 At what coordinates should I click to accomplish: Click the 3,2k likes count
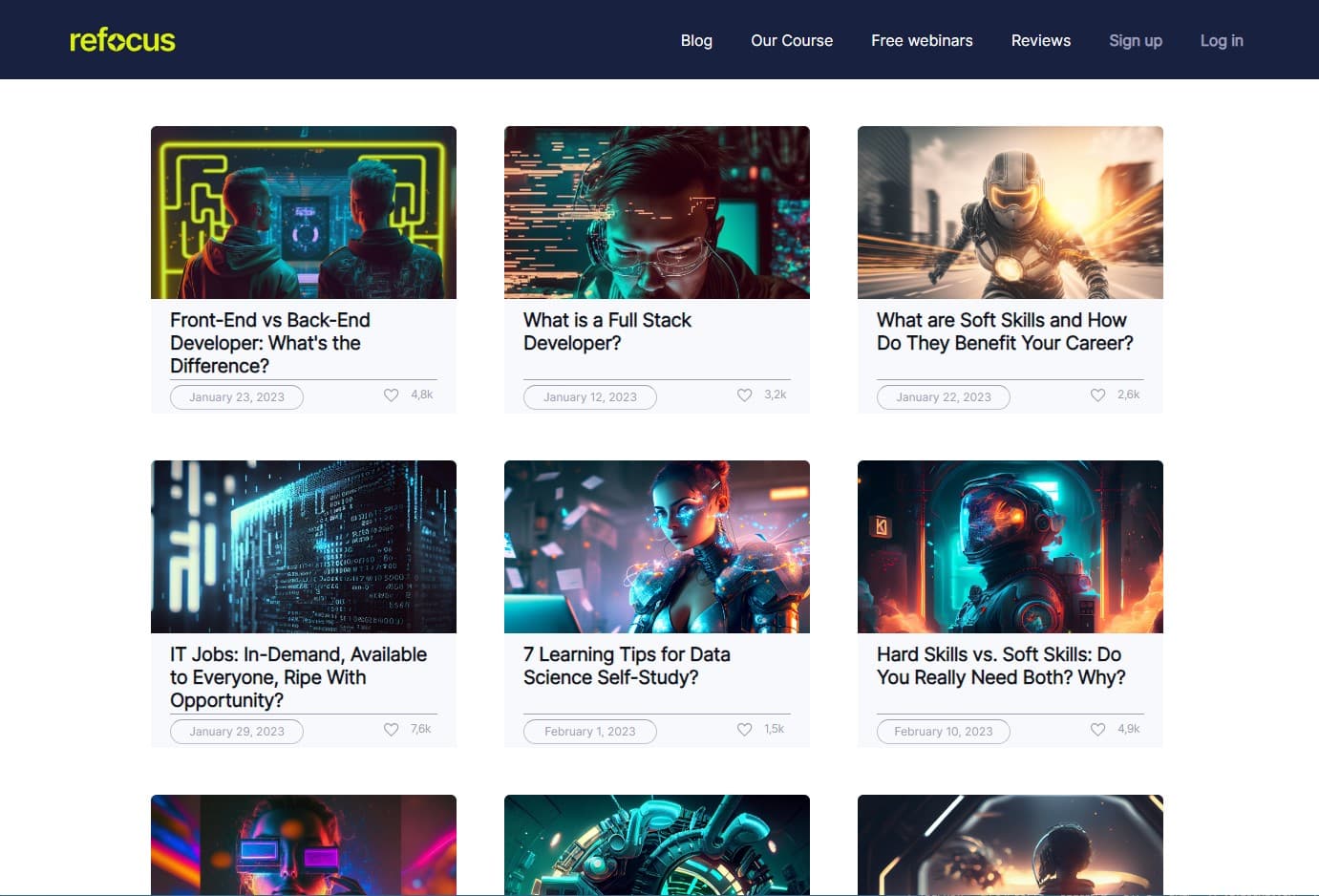776,395
